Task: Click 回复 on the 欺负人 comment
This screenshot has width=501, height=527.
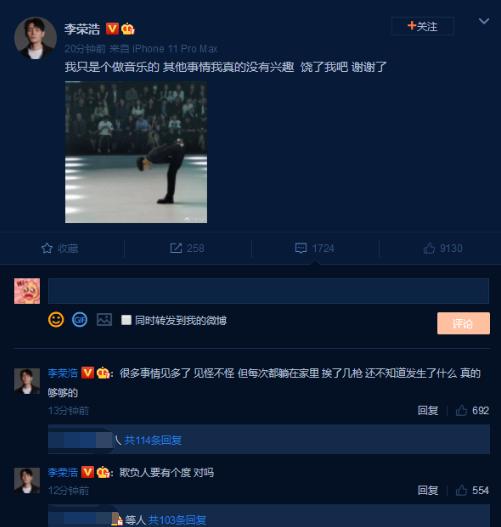Action: (428, 490)
